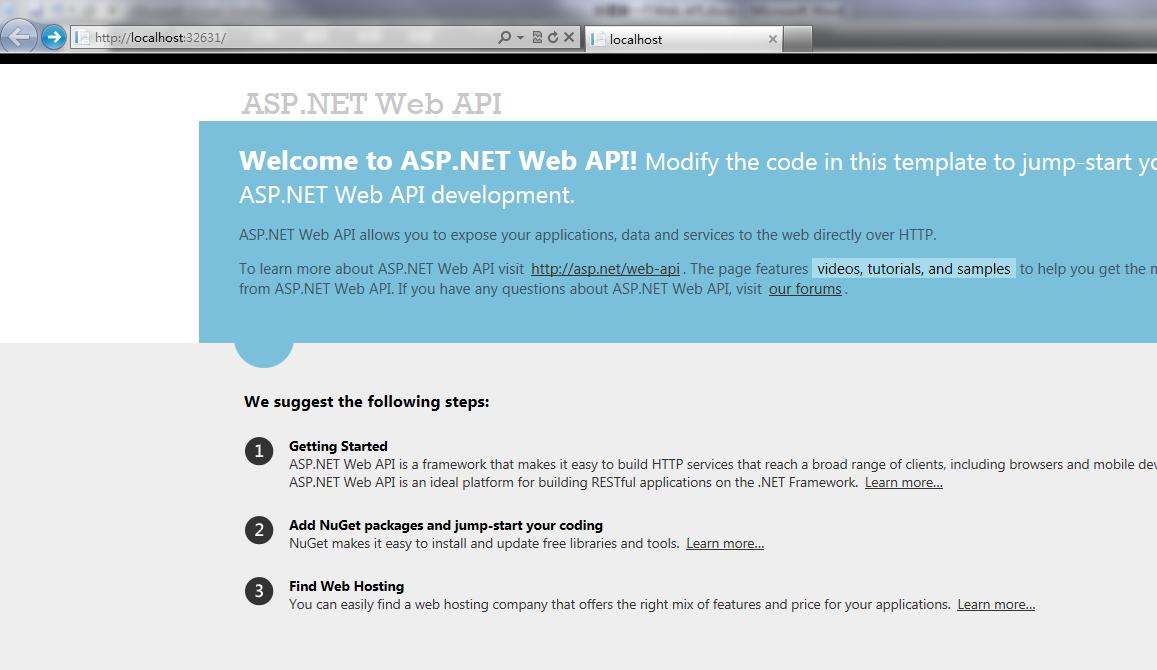Click Learn more under NuGet packages
This screenshot has width=1157, height=670.
[725, 544]
